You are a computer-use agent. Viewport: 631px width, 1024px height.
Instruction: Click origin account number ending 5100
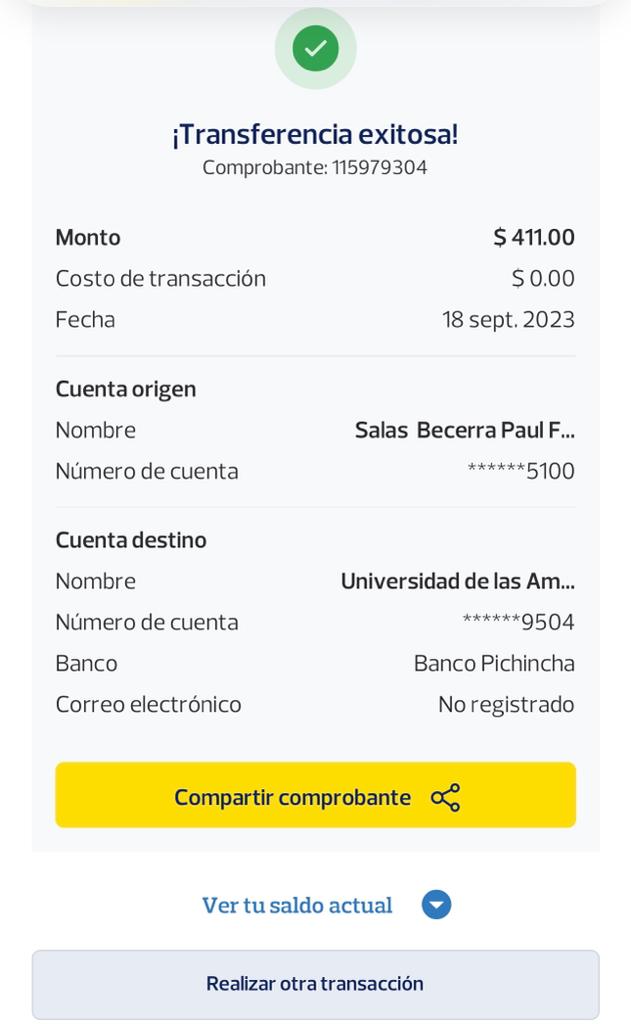click(x=521, y=471)
